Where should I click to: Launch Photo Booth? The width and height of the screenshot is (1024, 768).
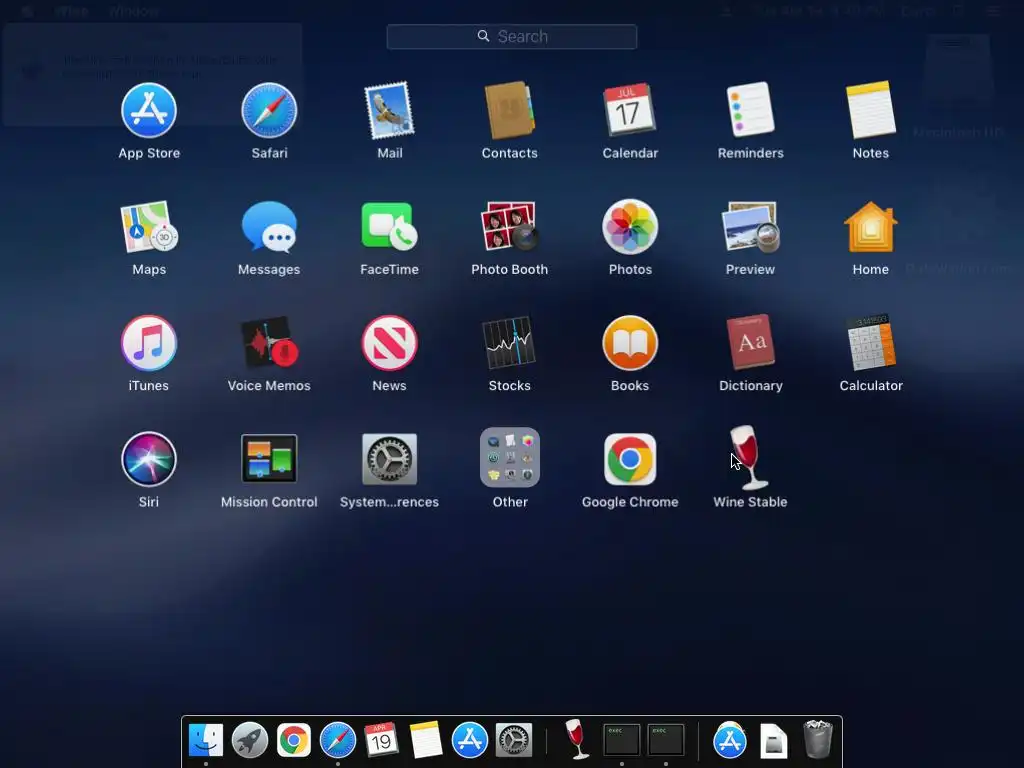click(x=509, y=226)
